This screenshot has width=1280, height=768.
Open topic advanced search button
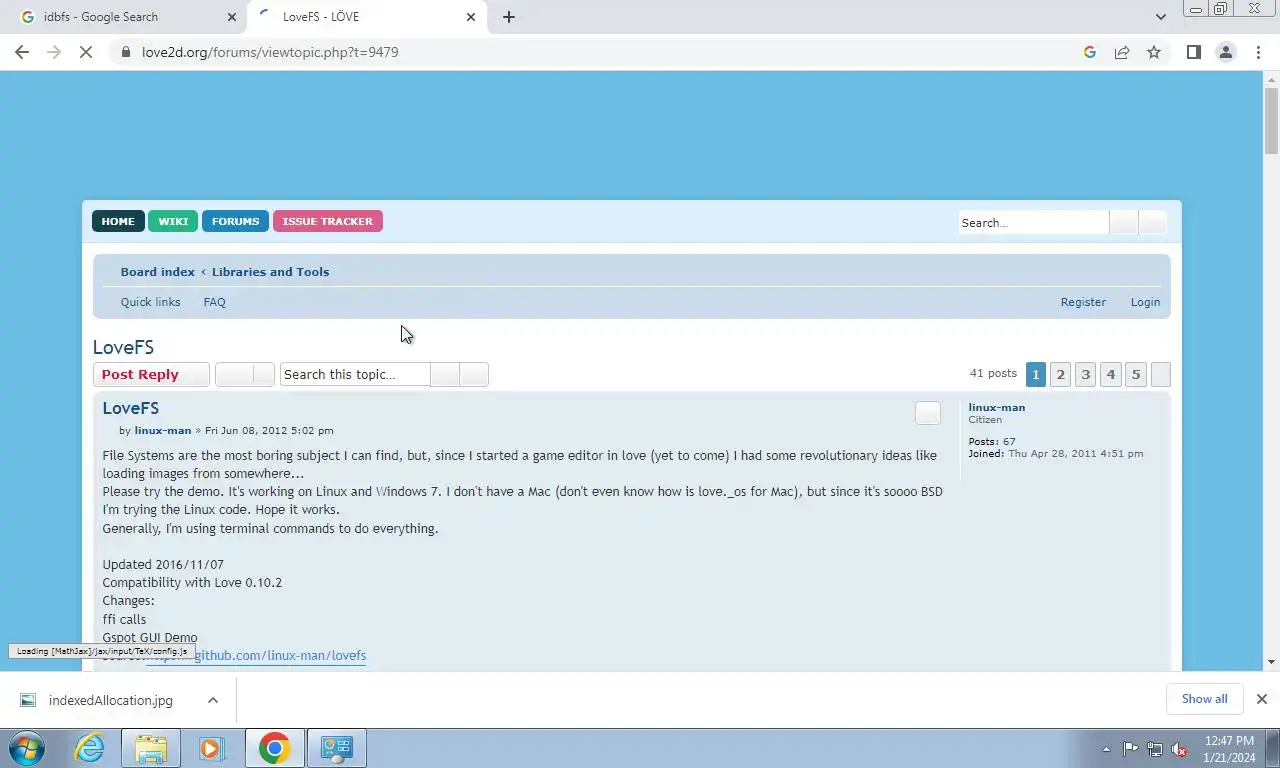474,374
